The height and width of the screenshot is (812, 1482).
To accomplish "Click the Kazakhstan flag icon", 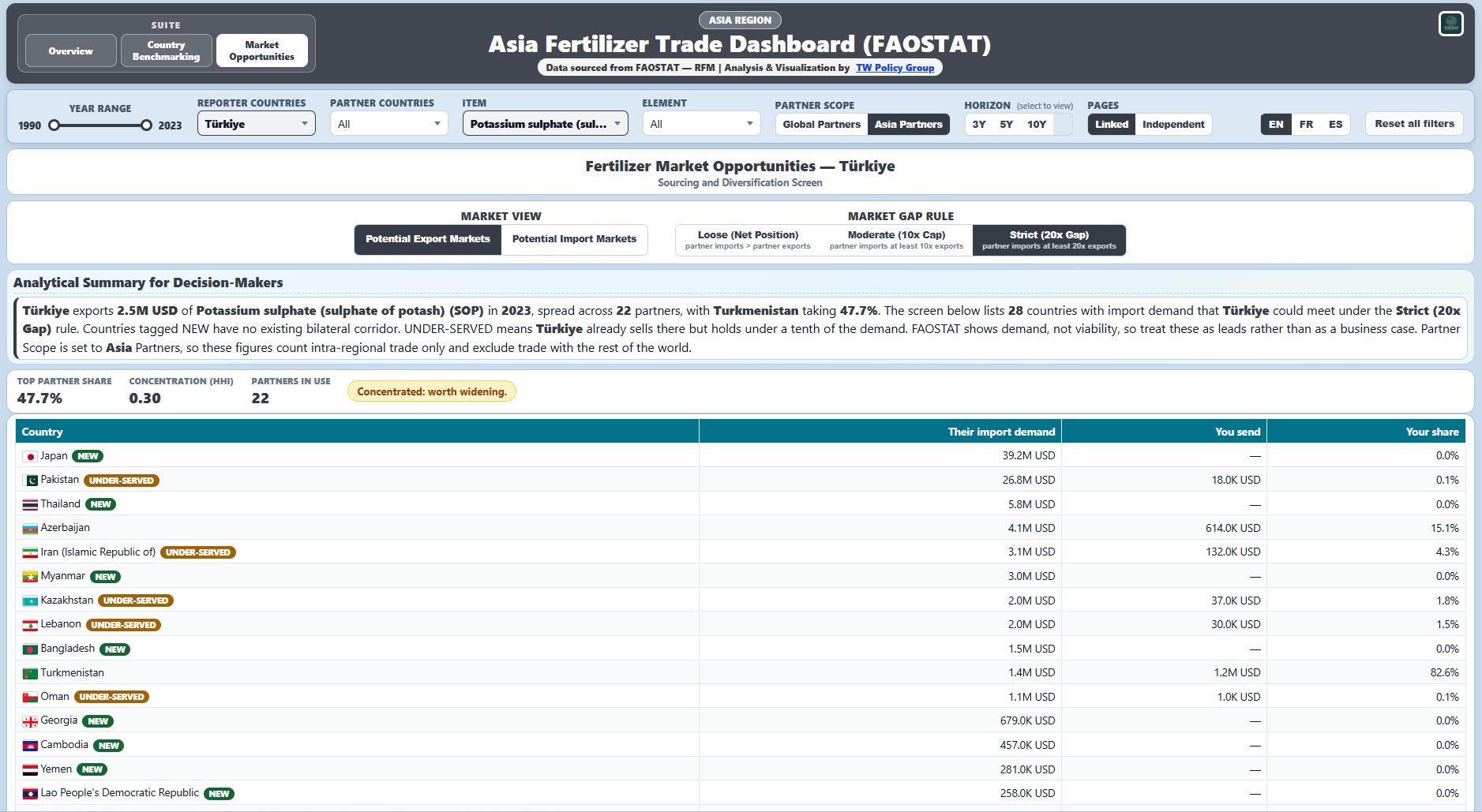I will point(30,601).
